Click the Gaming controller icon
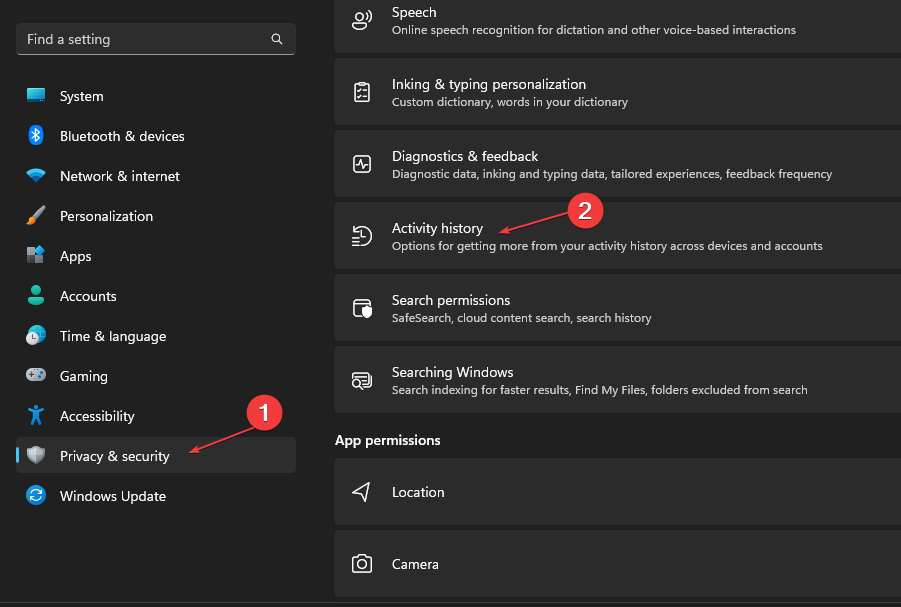Image resolution: width=901 pixels, height=607 pixels. coord(35,376)
